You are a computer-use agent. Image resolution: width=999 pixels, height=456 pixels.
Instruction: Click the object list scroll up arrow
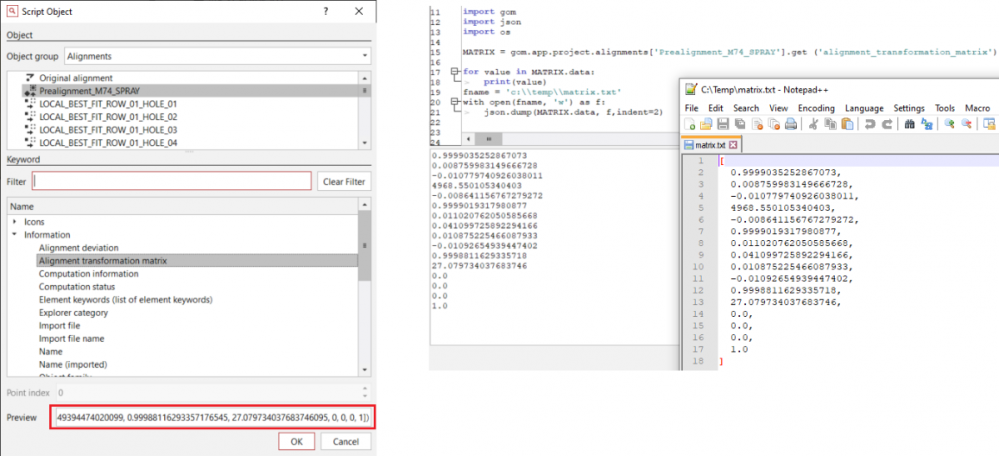(364, 78)
